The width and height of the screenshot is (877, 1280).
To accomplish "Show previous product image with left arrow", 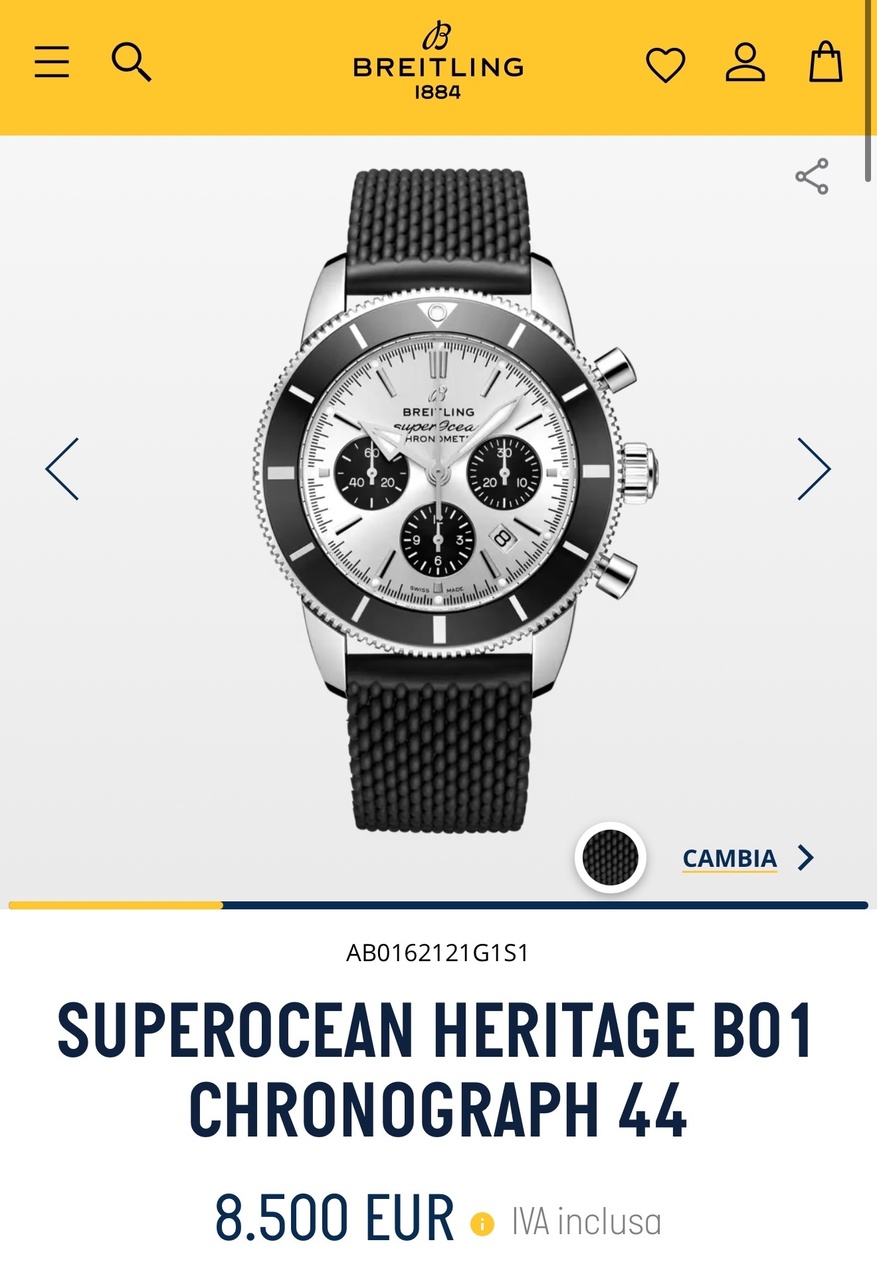I will click(x=62, y=469).
